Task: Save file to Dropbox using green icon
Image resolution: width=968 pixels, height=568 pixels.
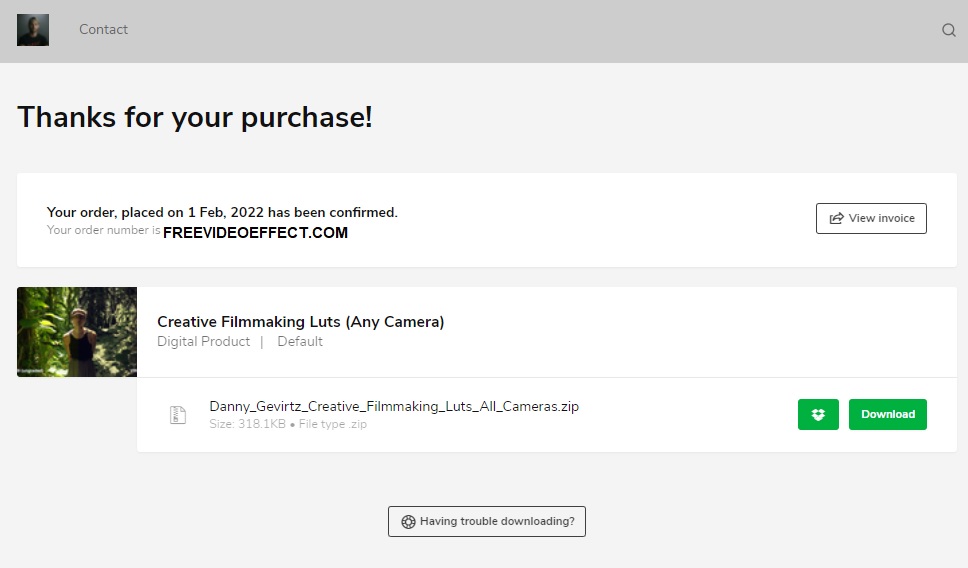Action: point(818,414)
